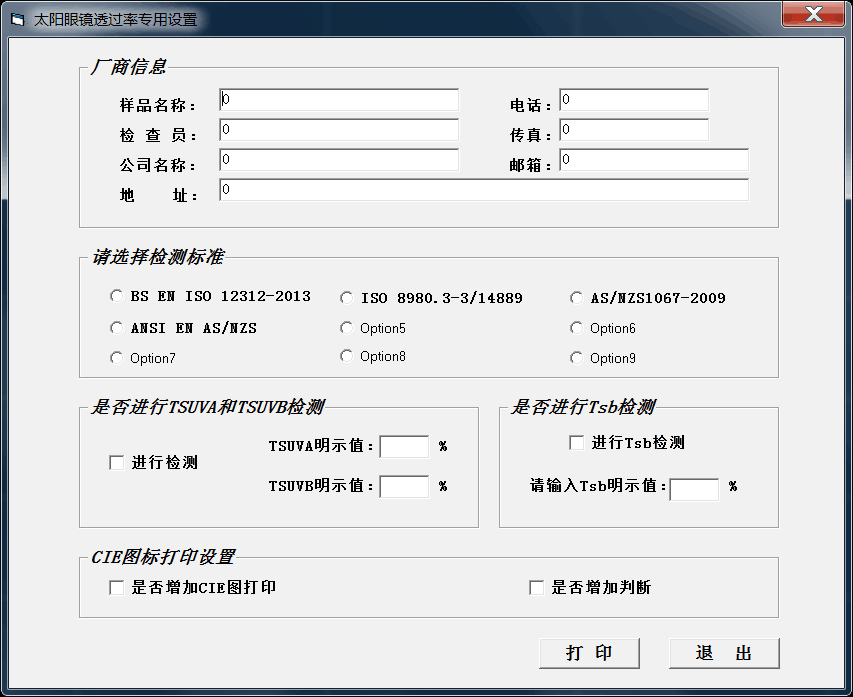Viewport: 853px width, 697px height.
Task: Select the 地址 text field
Action: 484,190
